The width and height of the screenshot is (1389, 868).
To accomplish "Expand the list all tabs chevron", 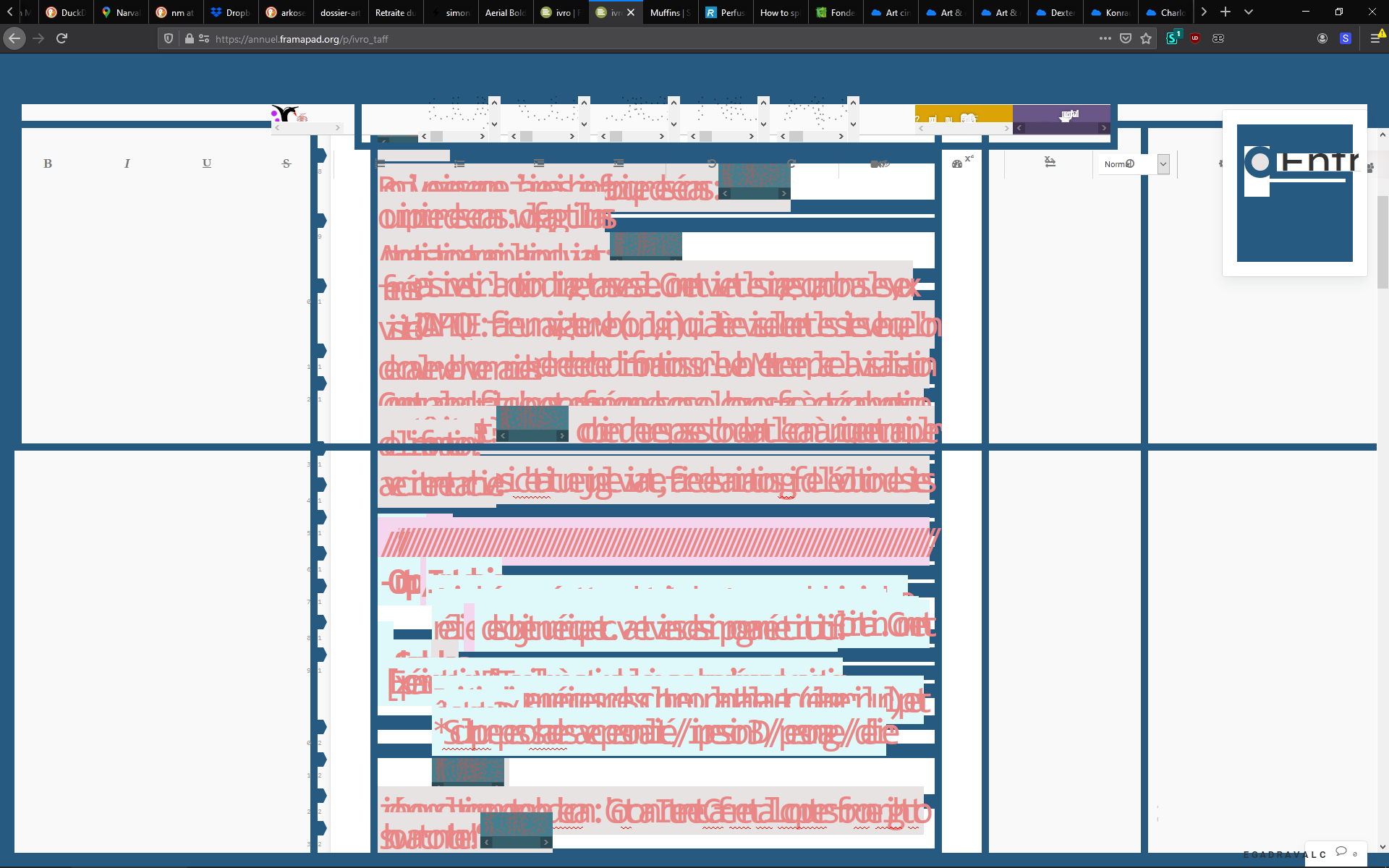I will (x=1249, y=12).
